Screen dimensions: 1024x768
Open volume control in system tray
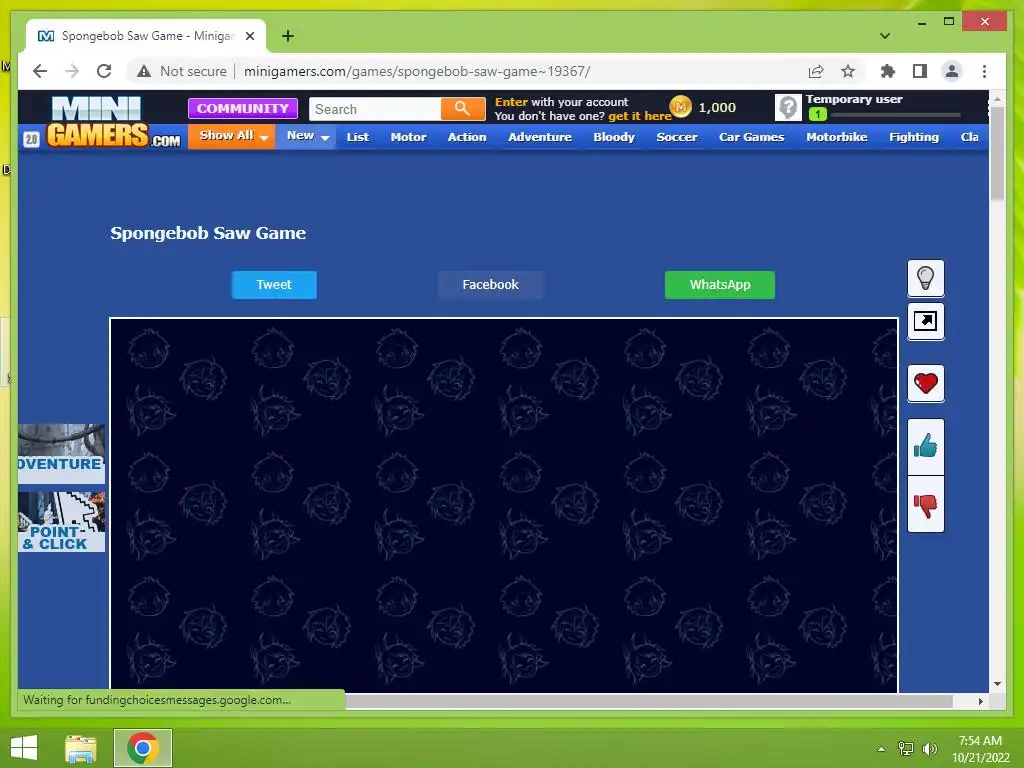click(929, 749)
